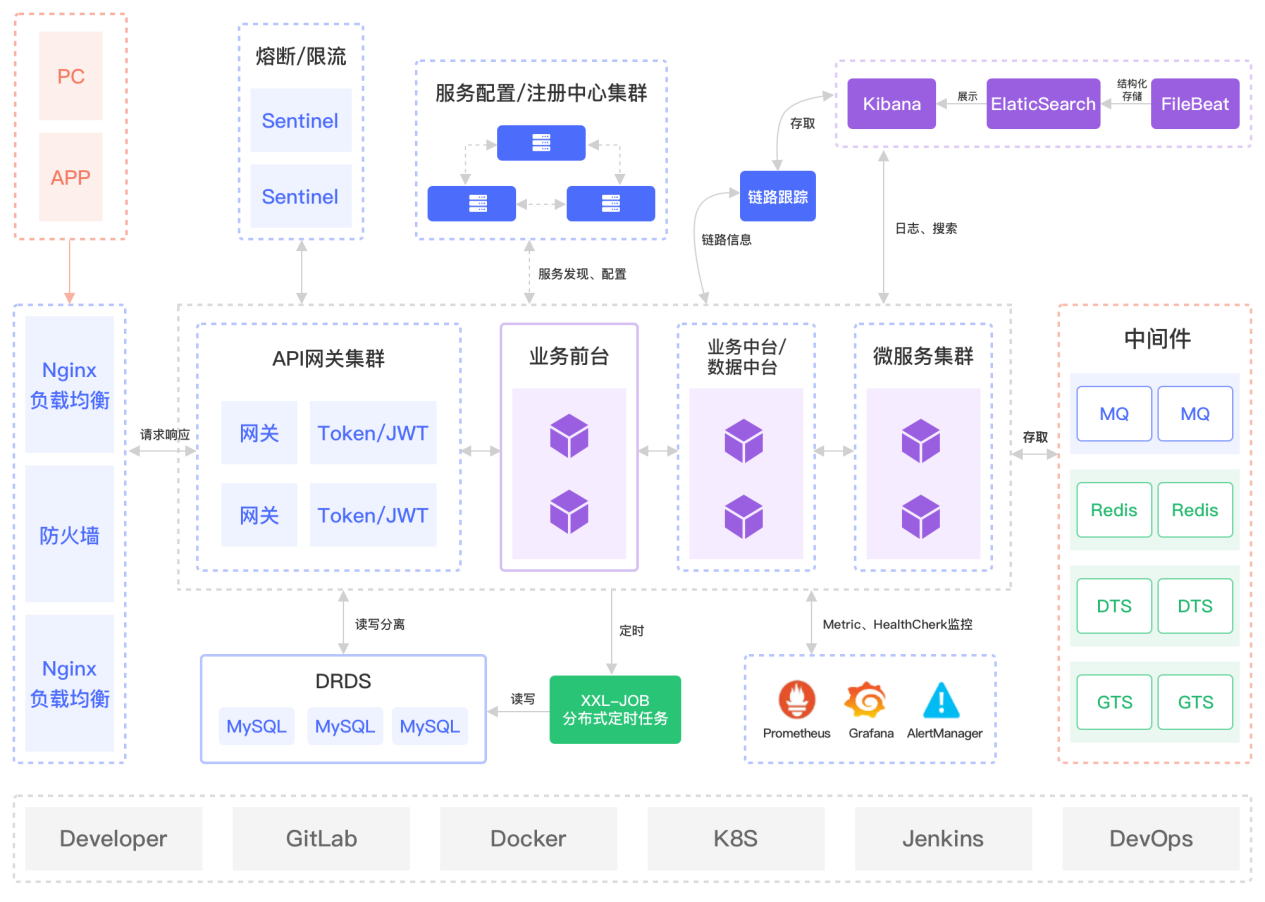Select the K8S tile
The image size is (1265, 902).
tap(735, 839)
